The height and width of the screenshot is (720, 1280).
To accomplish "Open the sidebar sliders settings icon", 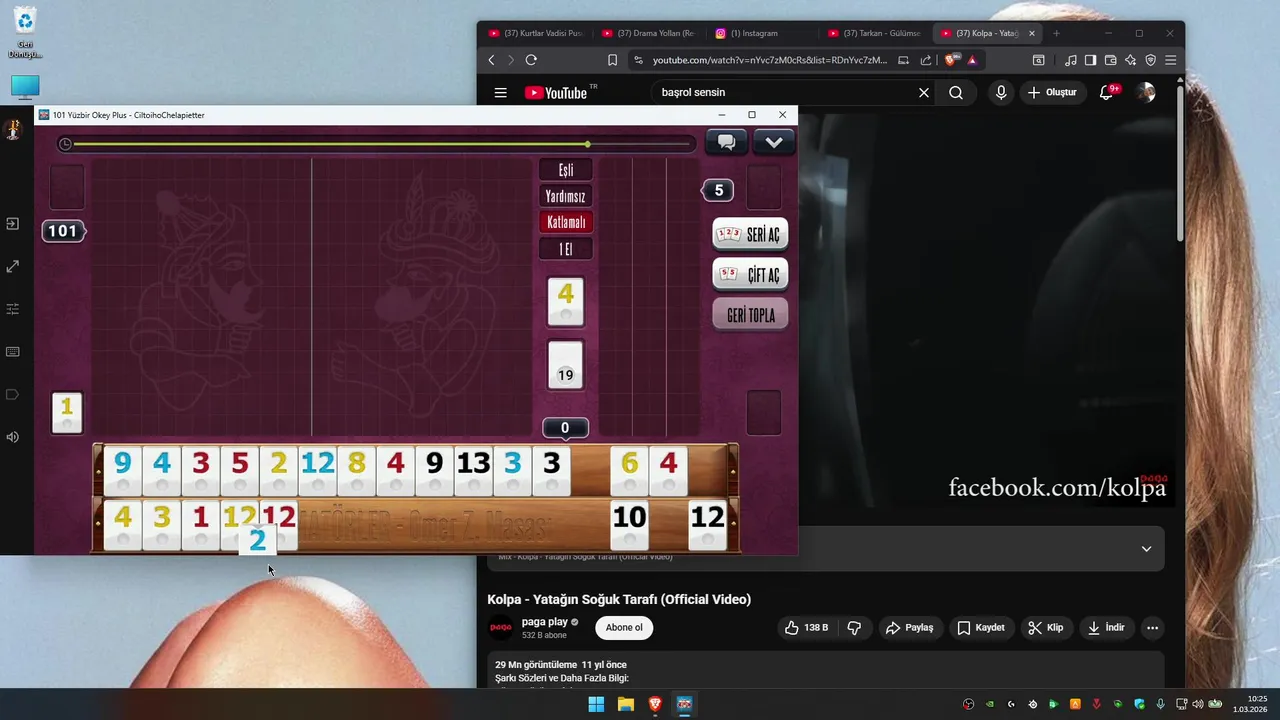I will point(12,309).
